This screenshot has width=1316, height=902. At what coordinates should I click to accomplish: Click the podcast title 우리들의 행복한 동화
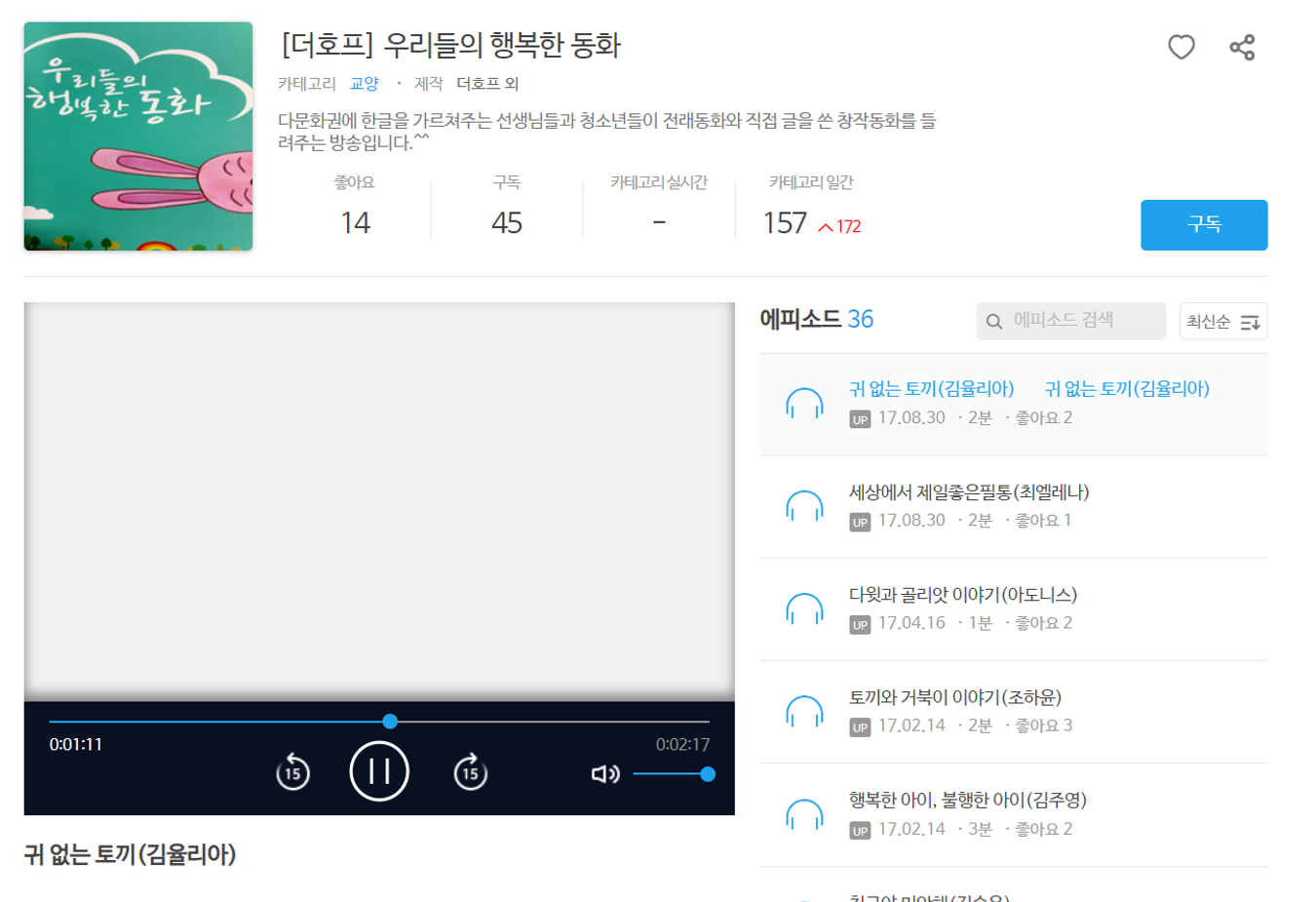tap(450, 45)
